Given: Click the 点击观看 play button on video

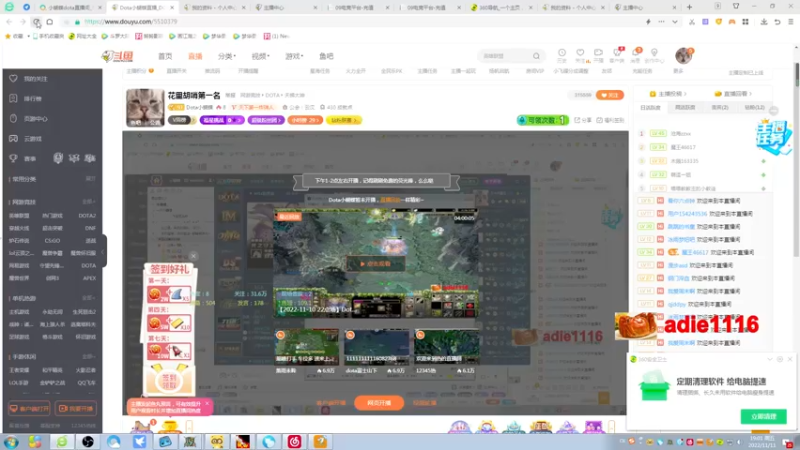Looking at the screenshot, I should (x=376, y=264).
